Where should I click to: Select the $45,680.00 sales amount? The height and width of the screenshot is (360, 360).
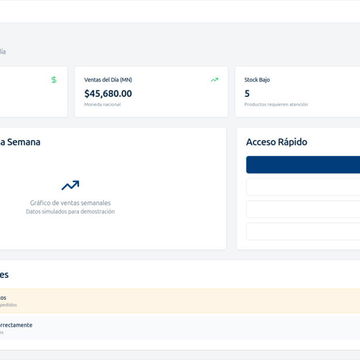coord(108,94)
